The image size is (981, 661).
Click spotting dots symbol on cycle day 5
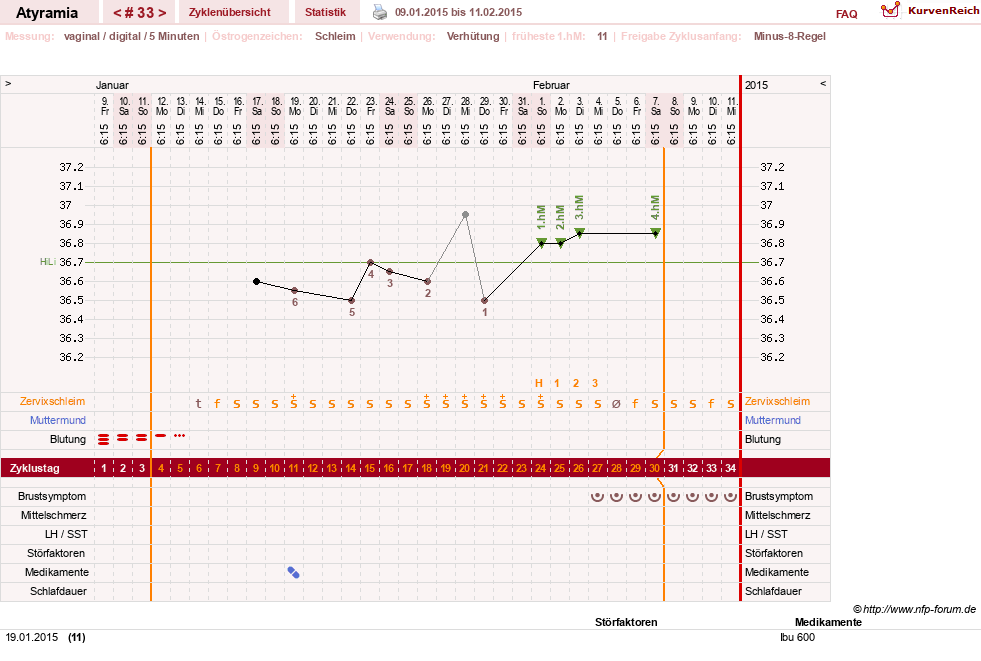pos(180,435)
